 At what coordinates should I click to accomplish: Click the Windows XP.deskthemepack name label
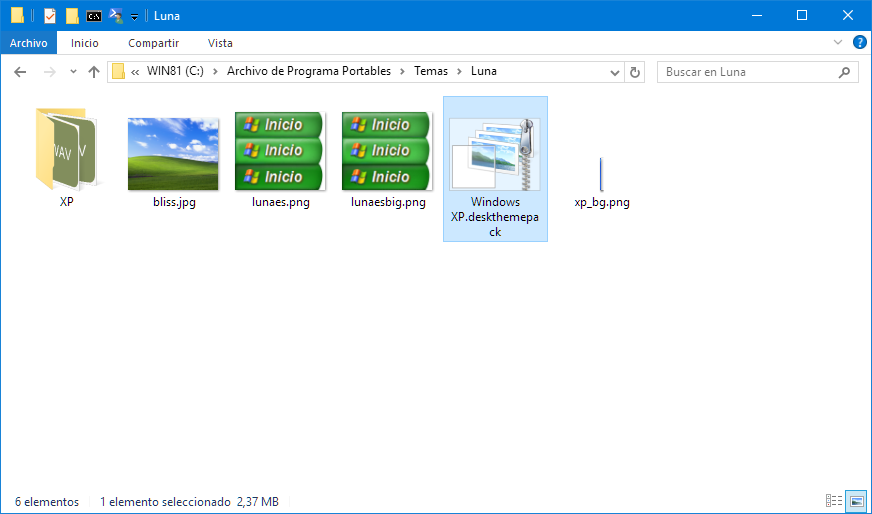coord(495,217)
